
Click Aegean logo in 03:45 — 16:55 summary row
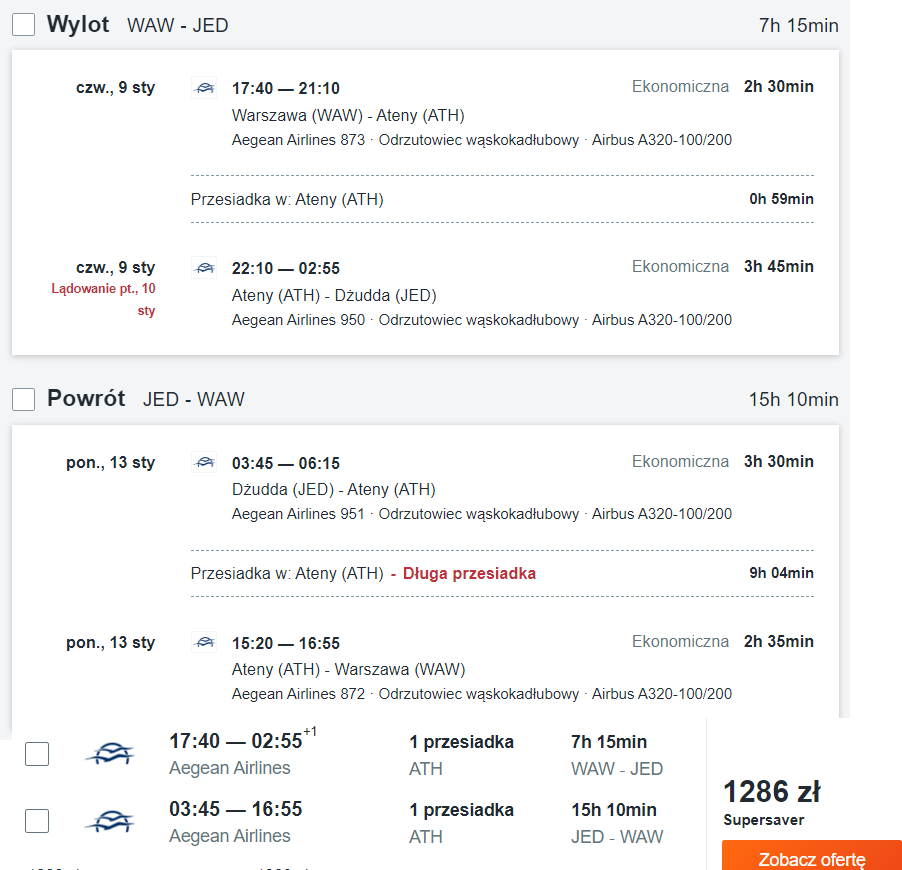[110, 821]
